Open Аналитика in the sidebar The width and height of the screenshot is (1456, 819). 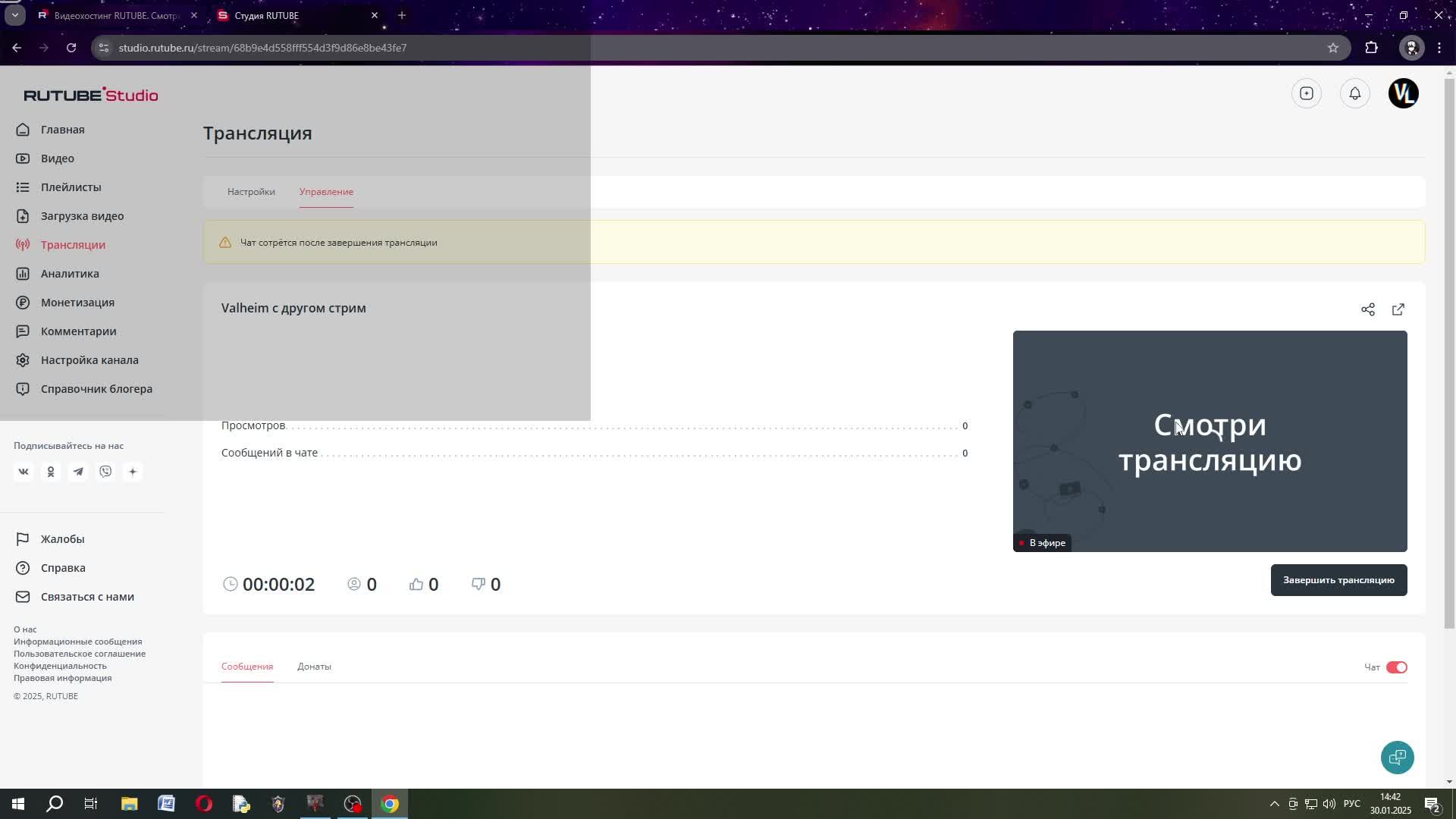(x=70, y=274)
